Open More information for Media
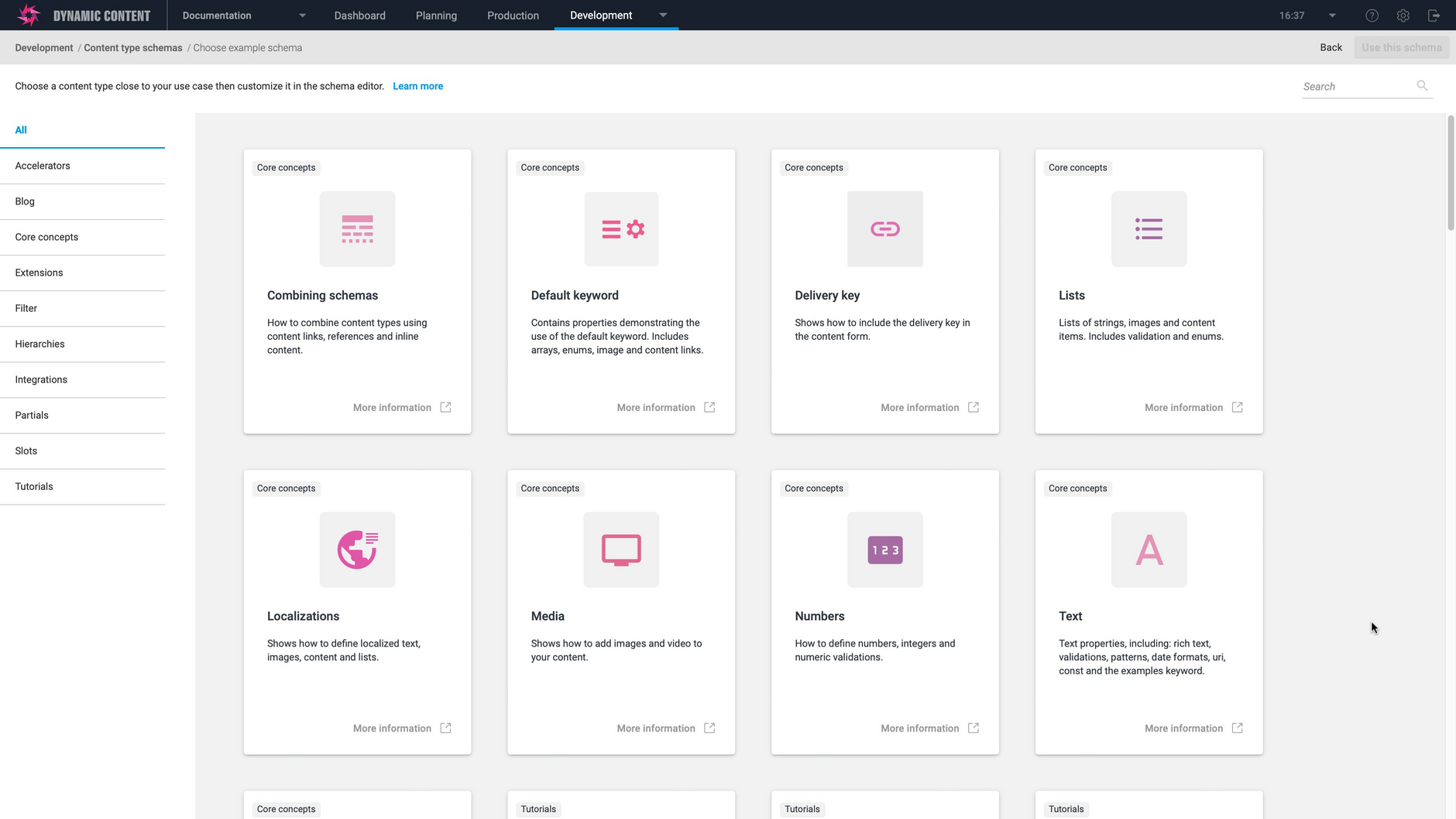The image size is (1456, 819). coord(656,728)
